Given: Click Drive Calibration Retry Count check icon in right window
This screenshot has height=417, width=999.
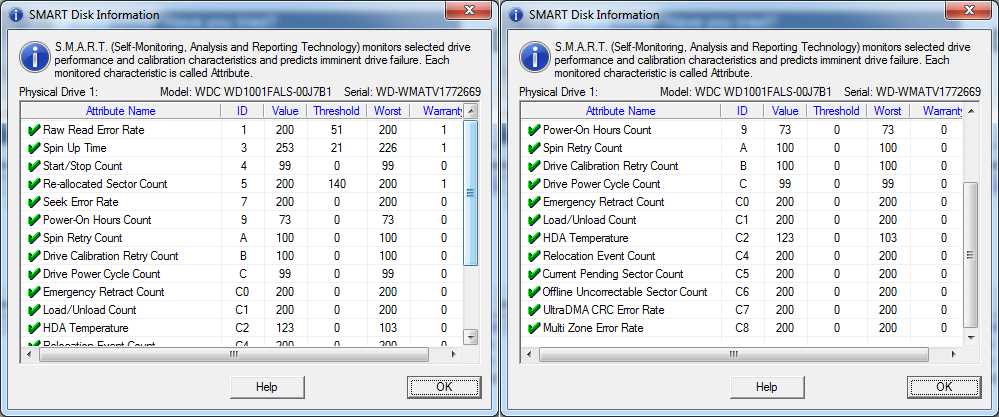Looking at the screenshot, I should pyautogui.click(x=534, y=166).
